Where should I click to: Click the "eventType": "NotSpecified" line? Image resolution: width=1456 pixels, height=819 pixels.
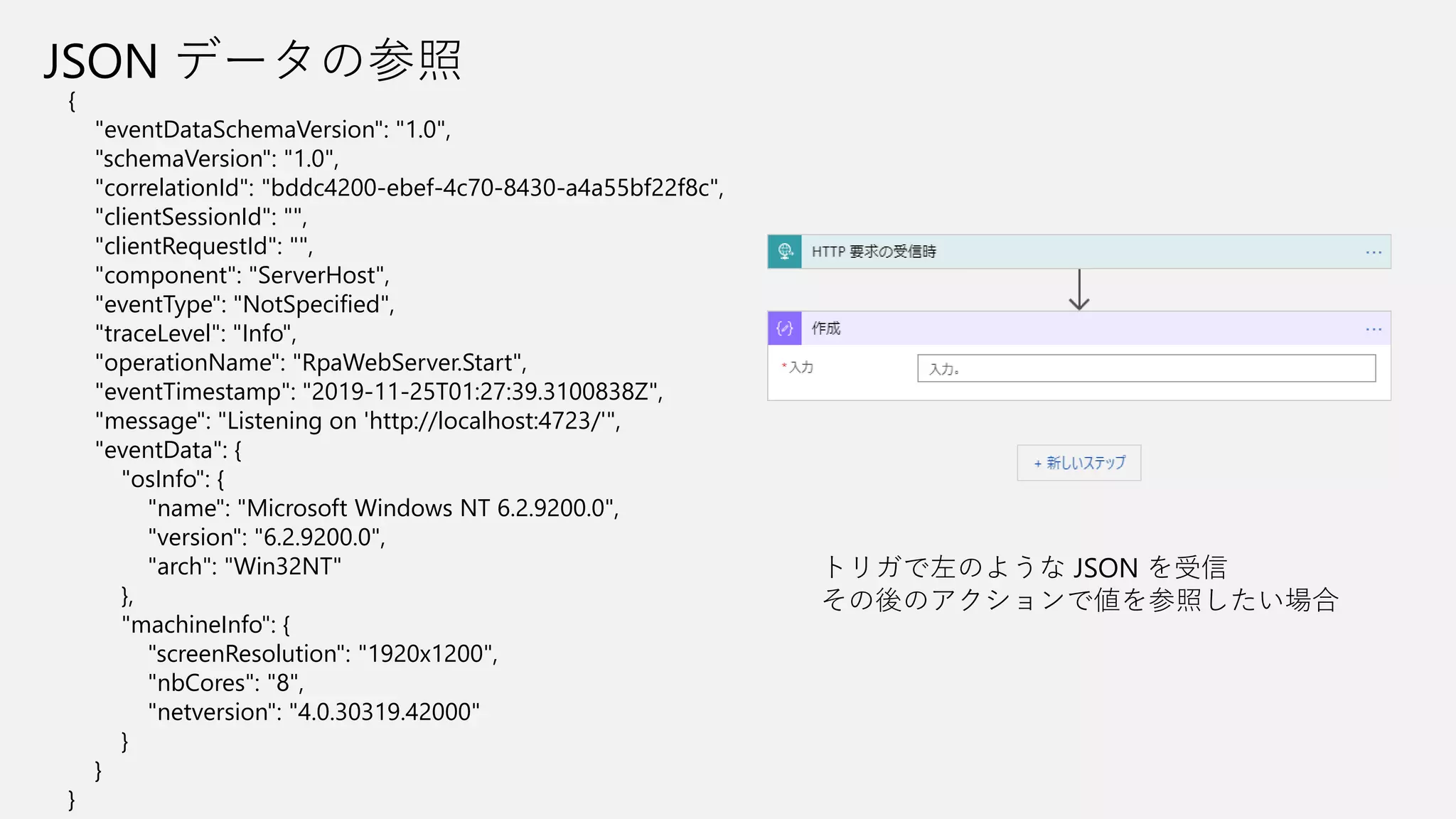[x=245, y=304]
